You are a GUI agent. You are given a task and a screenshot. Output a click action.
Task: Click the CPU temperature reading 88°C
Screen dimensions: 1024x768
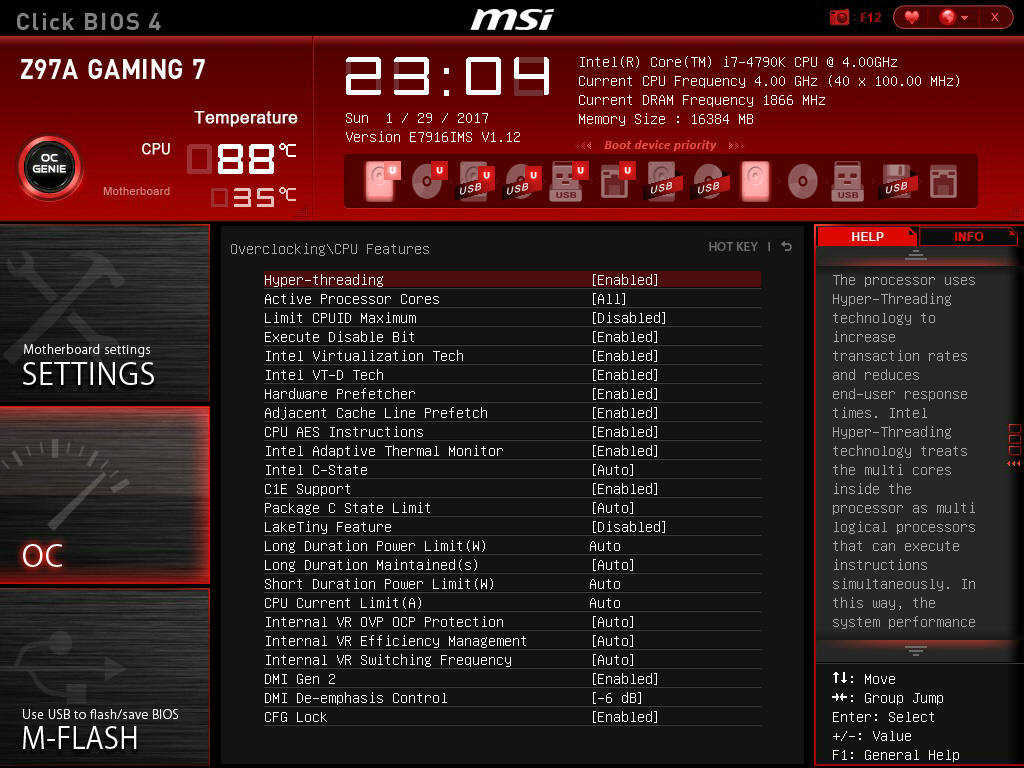(242, 159)
